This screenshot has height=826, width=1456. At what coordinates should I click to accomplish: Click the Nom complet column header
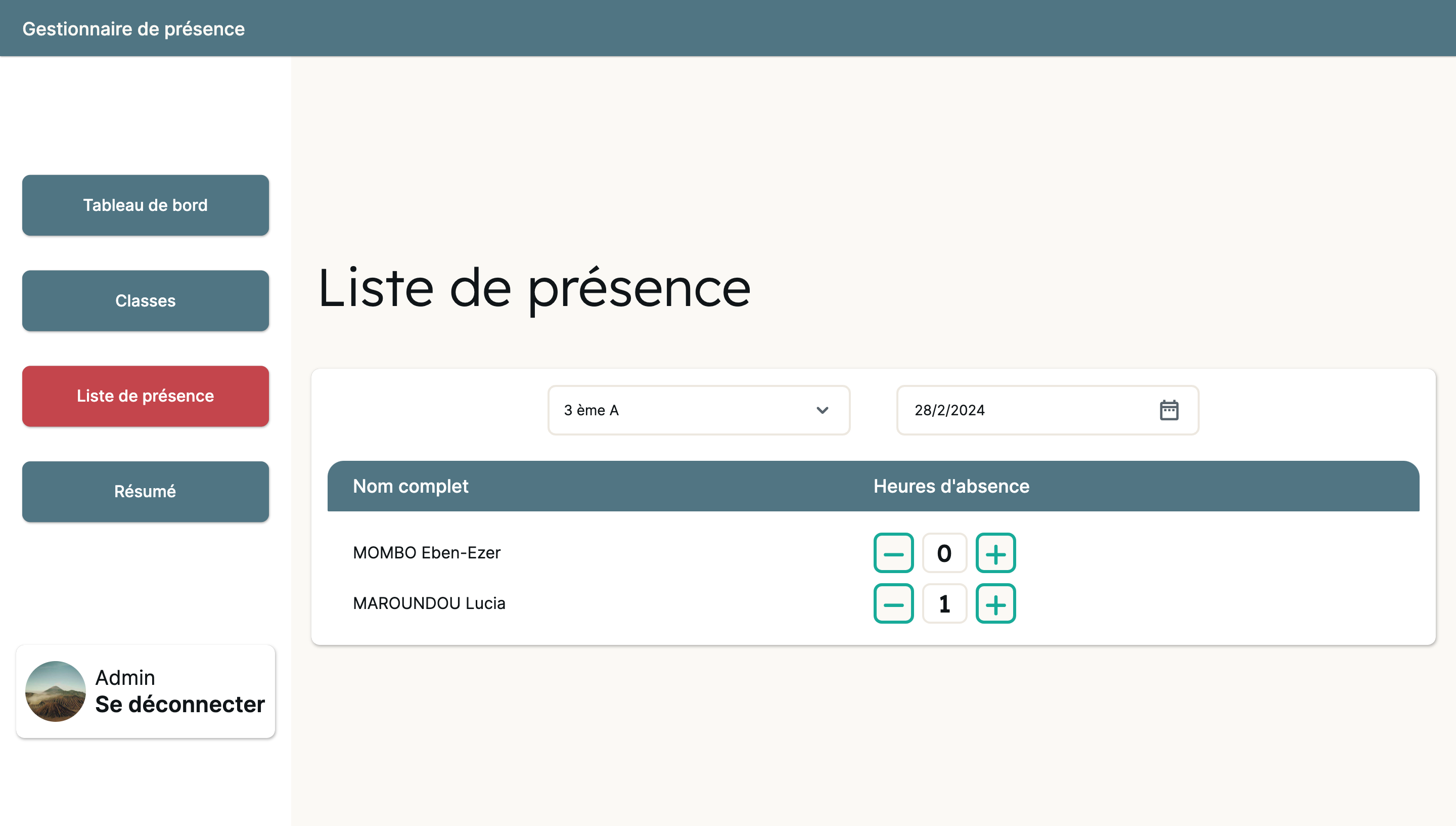tap(411, 486)
